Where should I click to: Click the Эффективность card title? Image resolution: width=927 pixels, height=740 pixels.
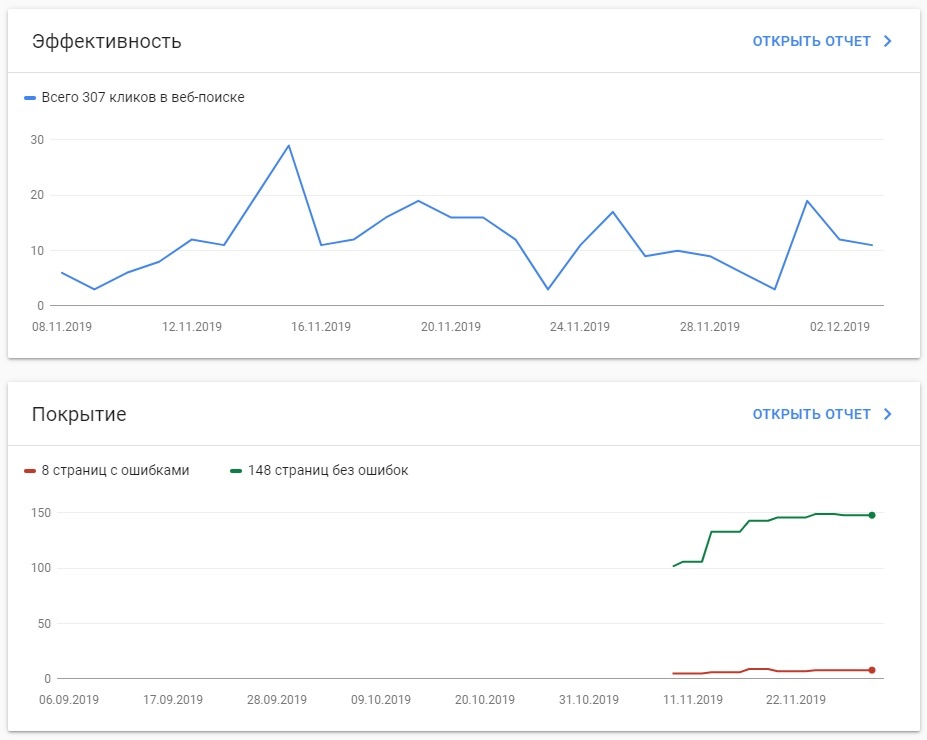[x=106, y=42]
